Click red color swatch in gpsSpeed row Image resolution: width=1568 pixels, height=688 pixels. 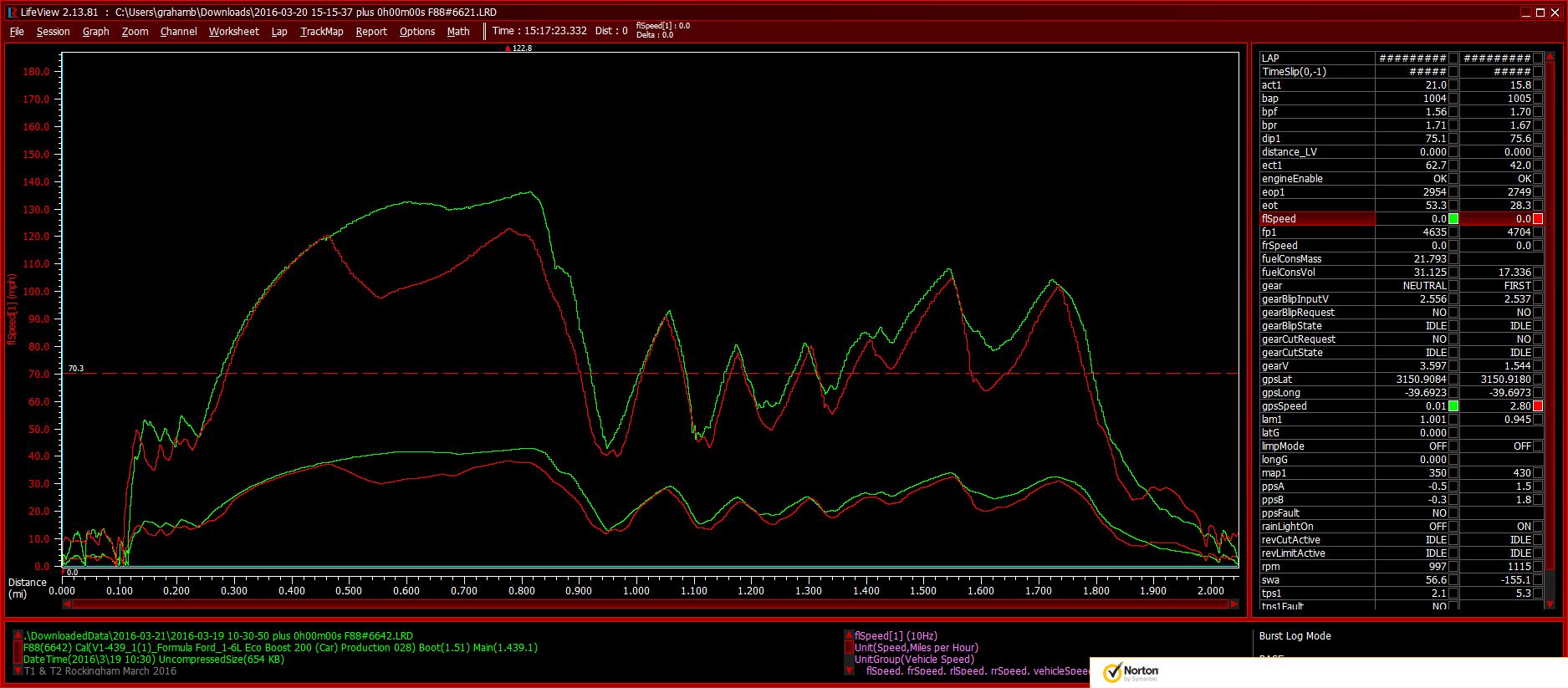pyautogui.click(x=1538, y=406)
